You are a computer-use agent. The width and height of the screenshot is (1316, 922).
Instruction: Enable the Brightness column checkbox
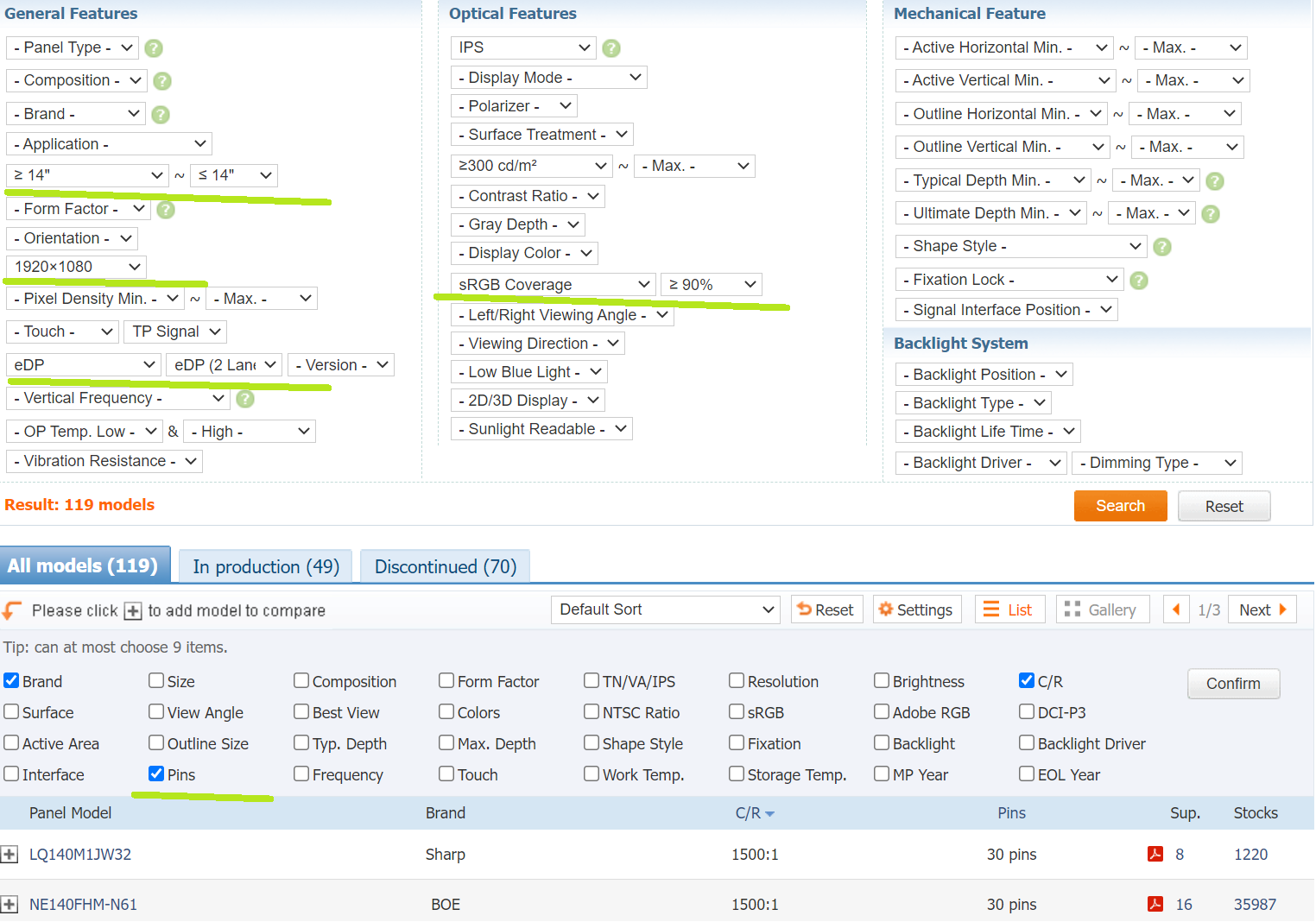tap(882, 681)
